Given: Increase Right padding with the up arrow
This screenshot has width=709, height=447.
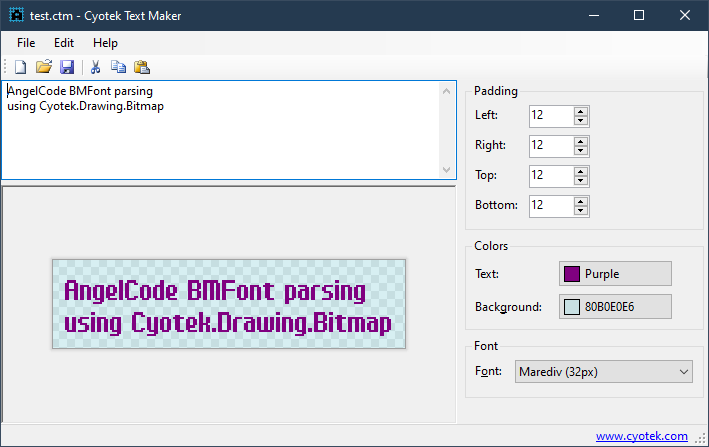Looking at the screenshot, I should pyautogui.click(x=581, y=141).
